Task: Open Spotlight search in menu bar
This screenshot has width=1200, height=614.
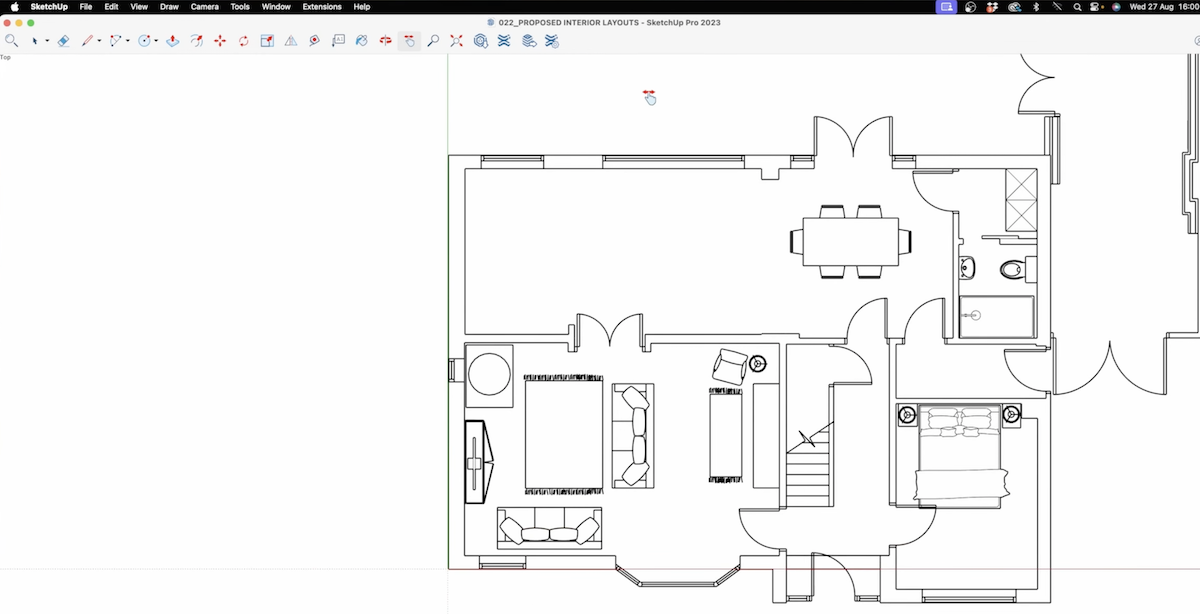Action: (x=1077, y=7)
